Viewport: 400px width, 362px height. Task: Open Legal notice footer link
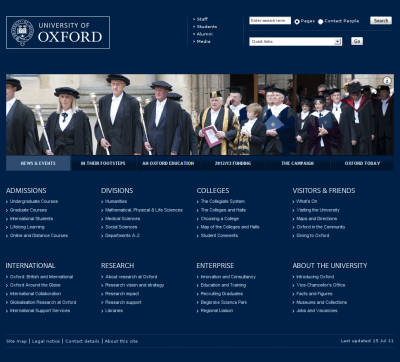(46, 341)
